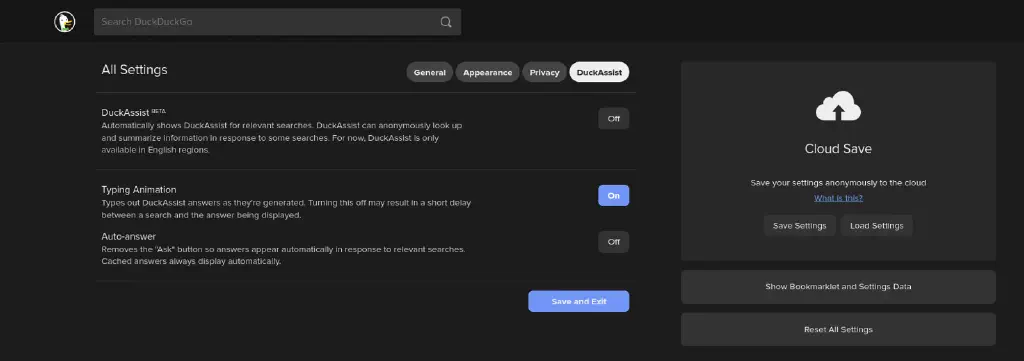This screenshot has width=1024, height=361.
Task: Toggle the DuckAssist beta Off switch
Action: pos(614,119)
